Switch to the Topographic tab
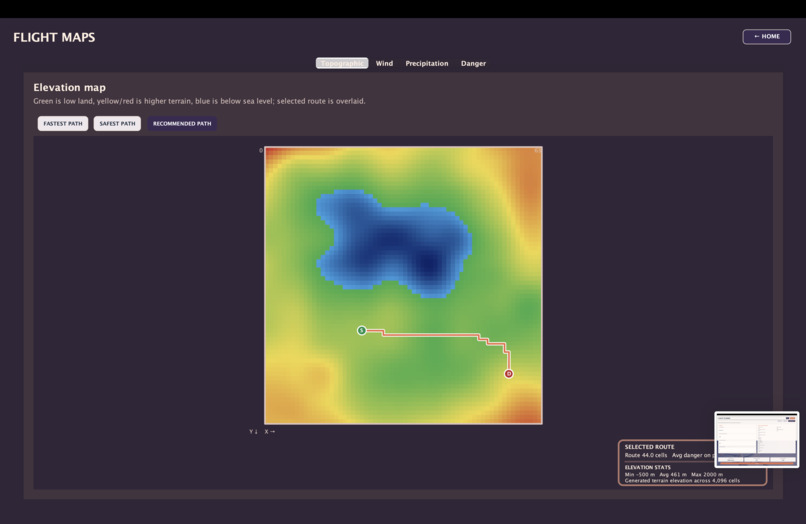Viewport: 806px width, 524px height. pyautogui.click(x=342, y=63)
